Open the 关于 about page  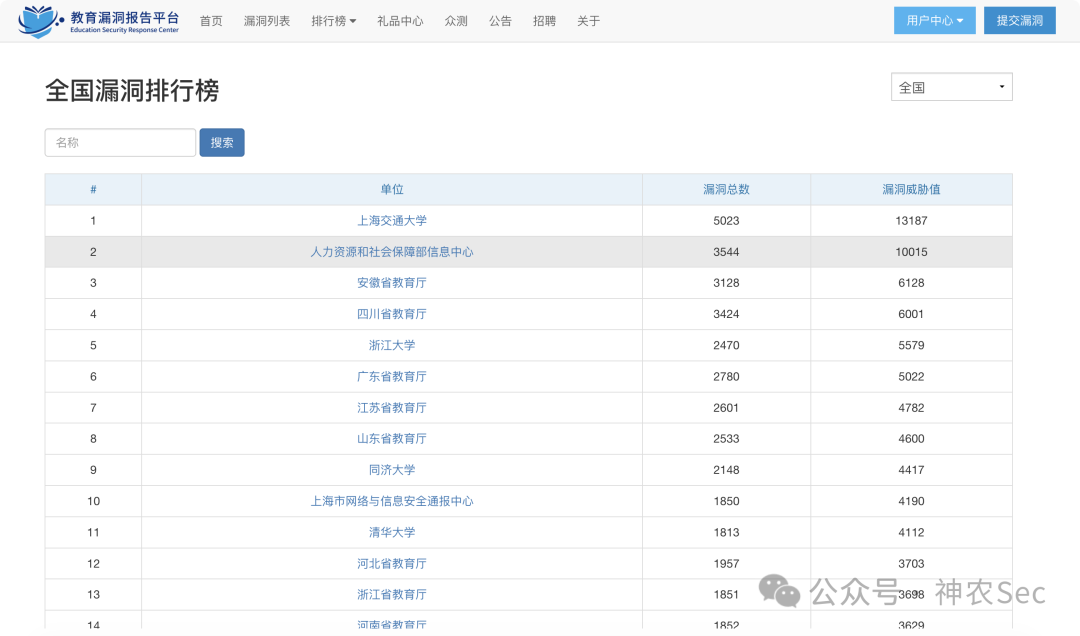(x=588, y=20)
